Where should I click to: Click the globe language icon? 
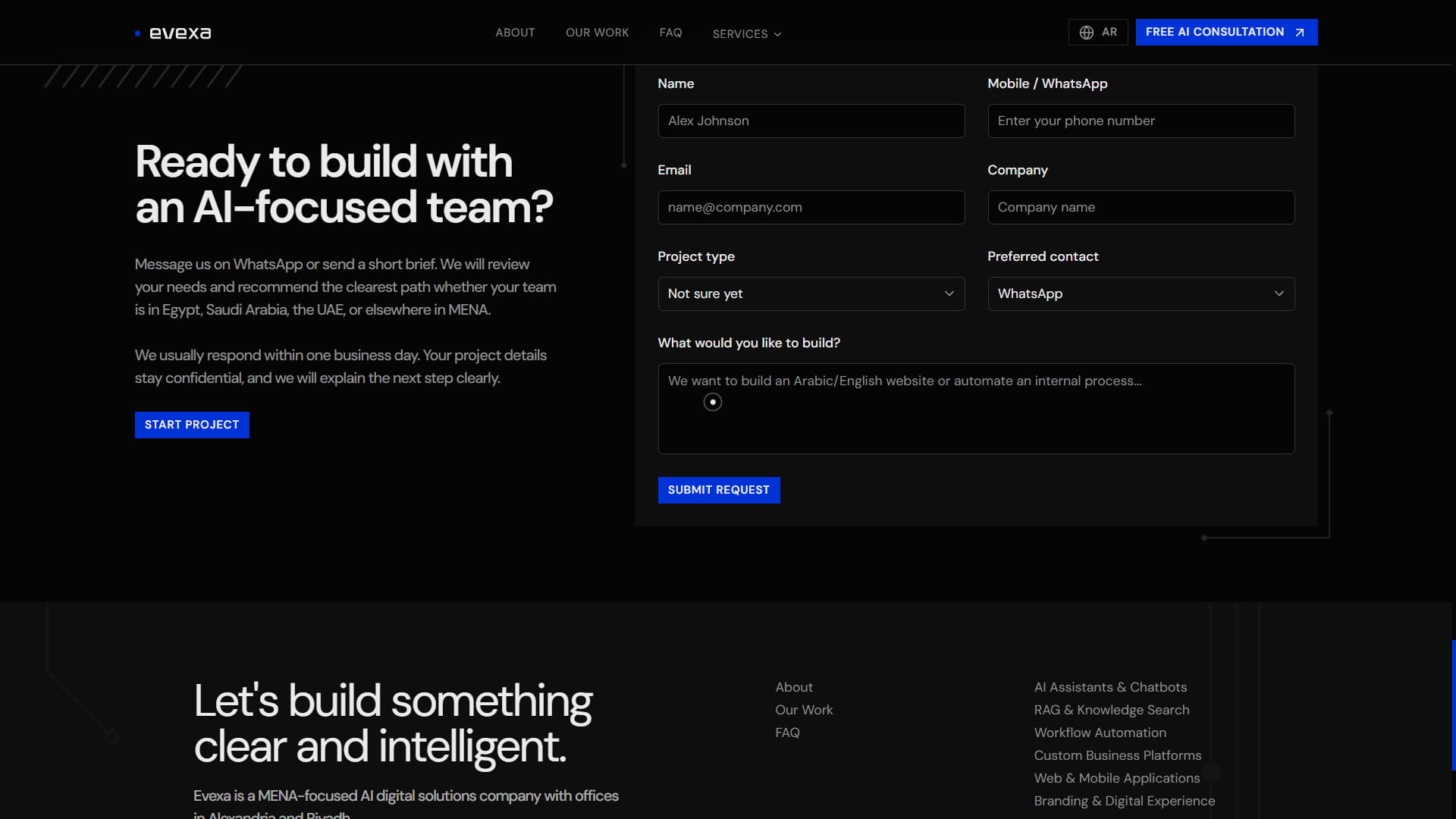coord(1087,33)
